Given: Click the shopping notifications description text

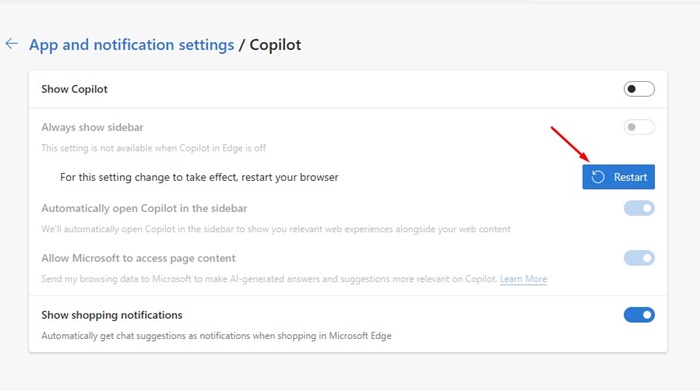Looking at the screenshot, I should coord(216,336).
